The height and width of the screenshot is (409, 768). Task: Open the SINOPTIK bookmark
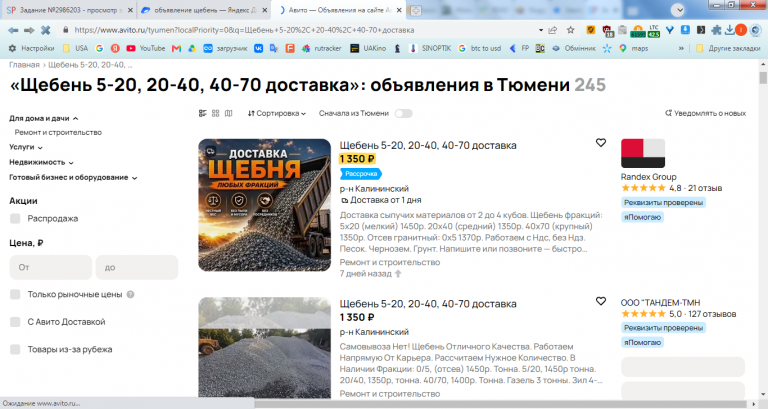tap(430, 48)
